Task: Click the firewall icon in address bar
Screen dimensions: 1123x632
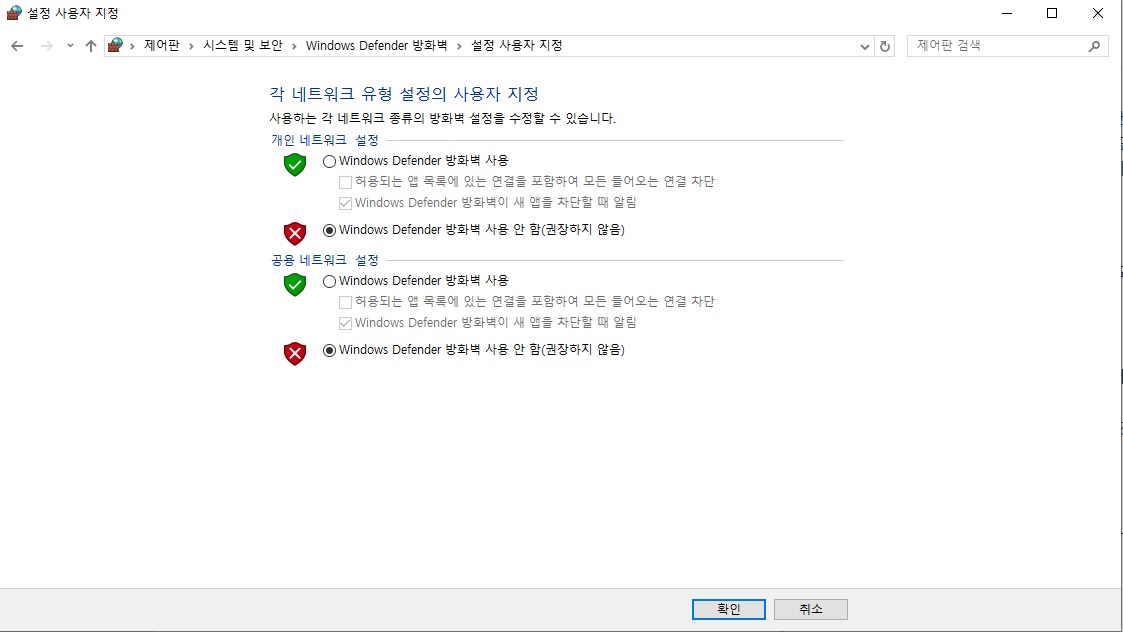Action: pos(115,46)
